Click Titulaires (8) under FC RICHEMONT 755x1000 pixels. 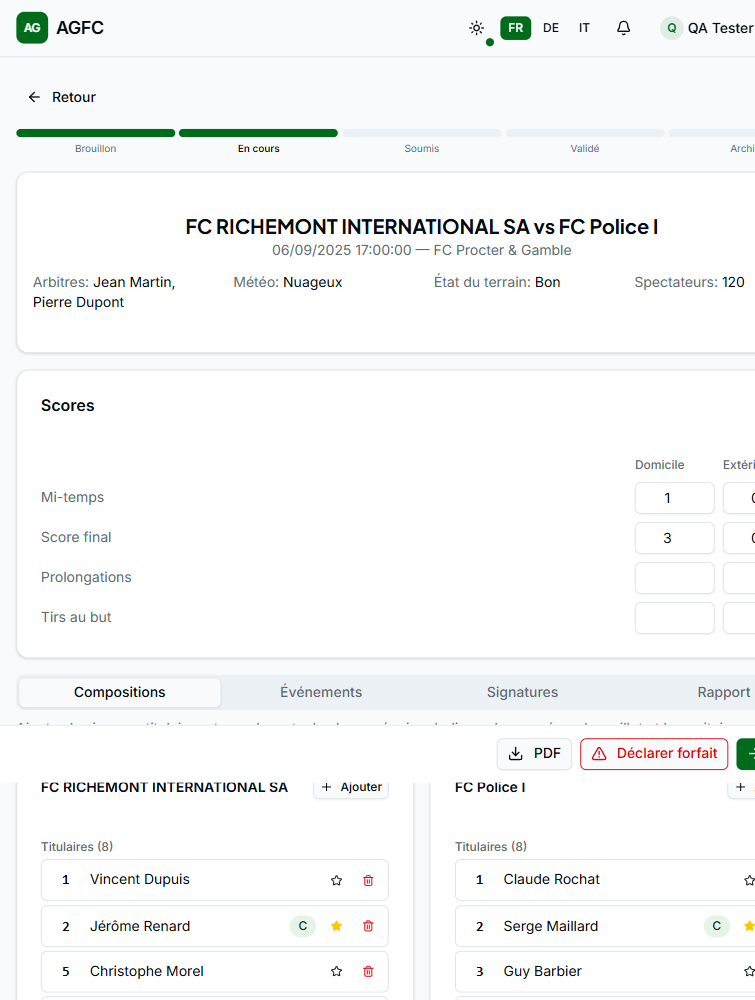(77, 846)
